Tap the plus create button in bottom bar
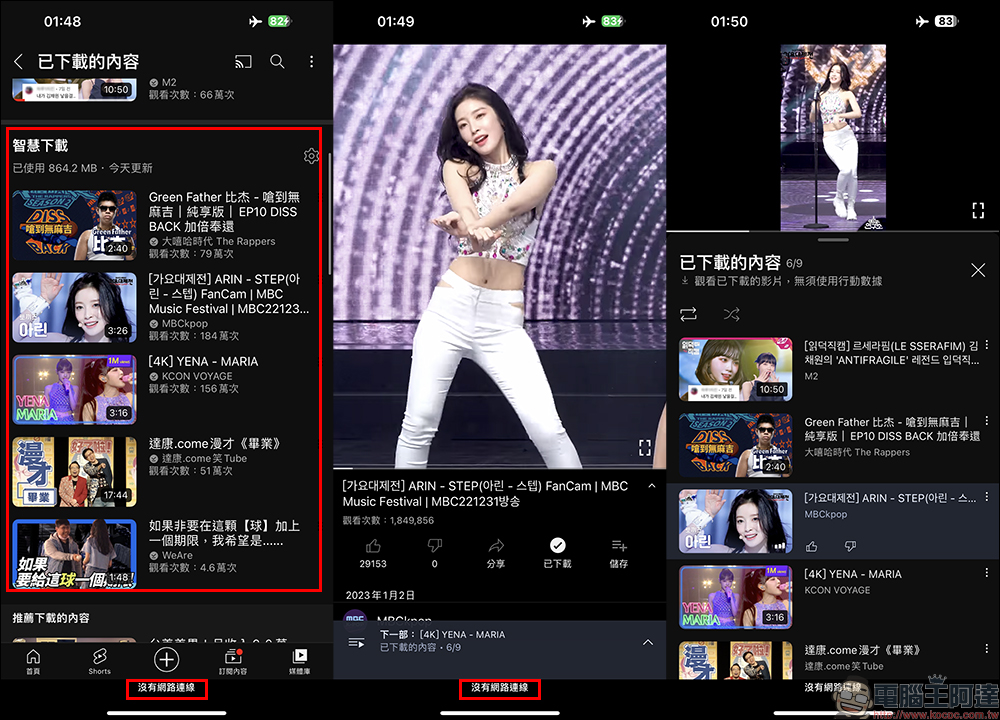The width and height of the screenshot is (1000, 720). pyautogui.click(x=166, y=659)
